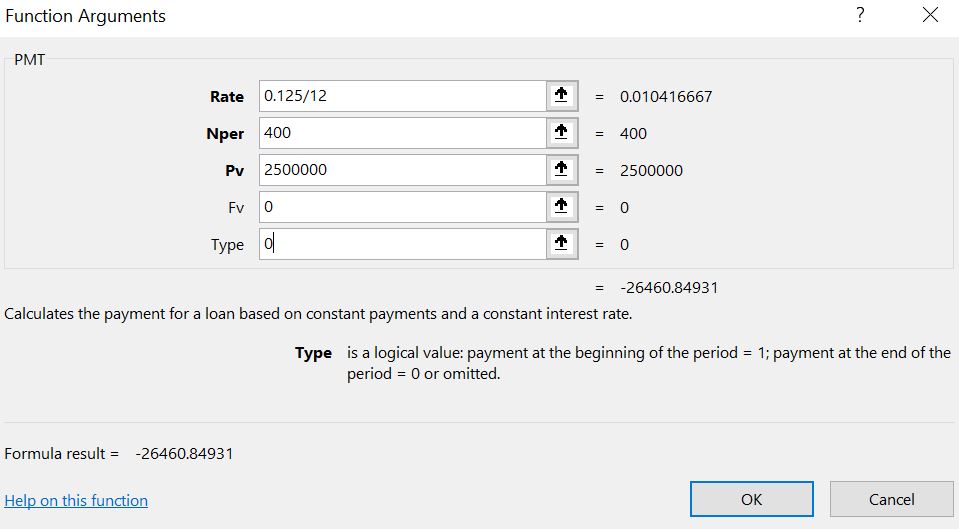Click the Pv input field with 2500000
959x529 pixels.
tap(402, 170)
